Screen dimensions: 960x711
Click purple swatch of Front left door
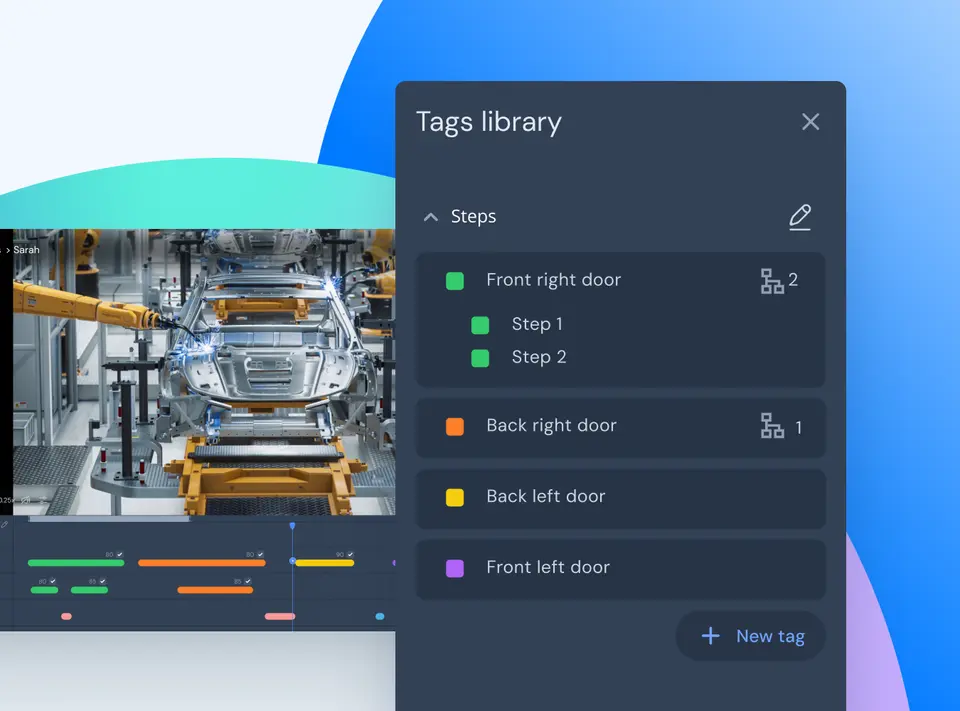(455, 568)
